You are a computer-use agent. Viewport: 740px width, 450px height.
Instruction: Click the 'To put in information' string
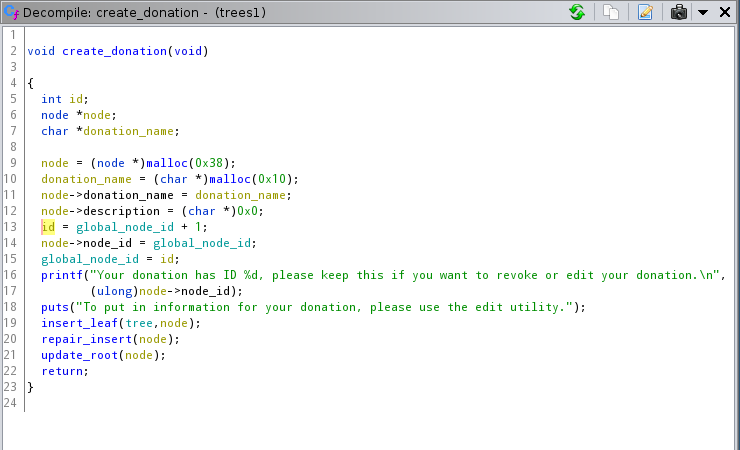[324, 308]
